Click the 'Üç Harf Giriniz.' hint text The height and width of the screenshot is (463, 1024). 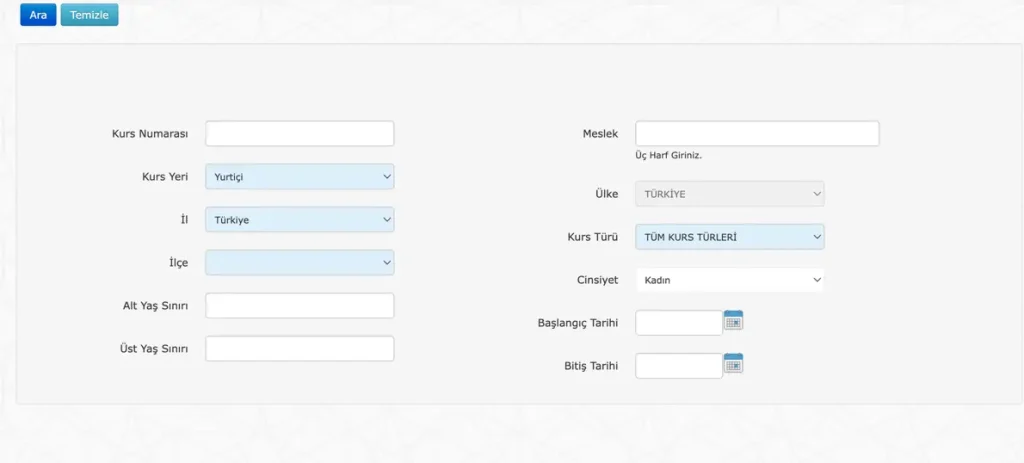(668, 156)
